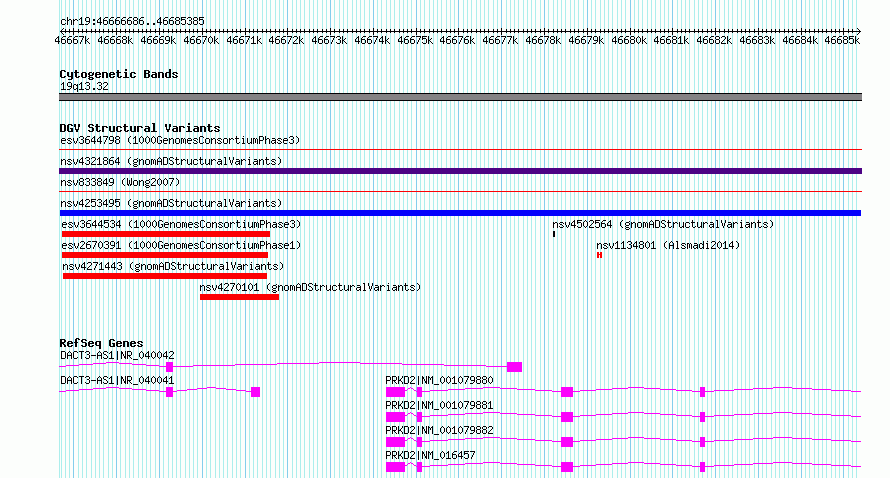Click the Cytogenetic Bands track title
890x478 pixels.
tap(119, 74)
